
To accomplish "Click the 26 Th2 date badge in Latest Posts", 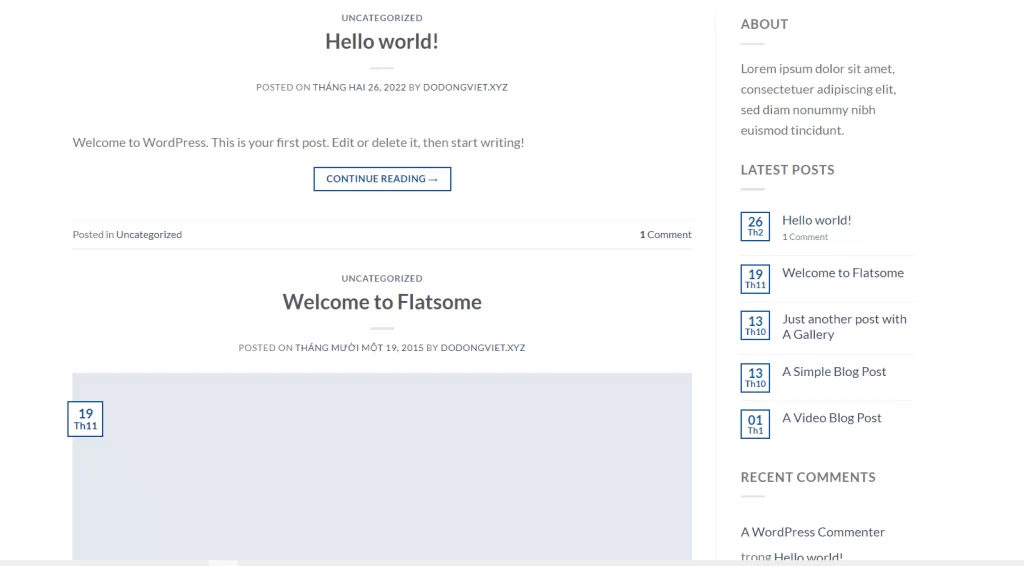I will [755, 227].
